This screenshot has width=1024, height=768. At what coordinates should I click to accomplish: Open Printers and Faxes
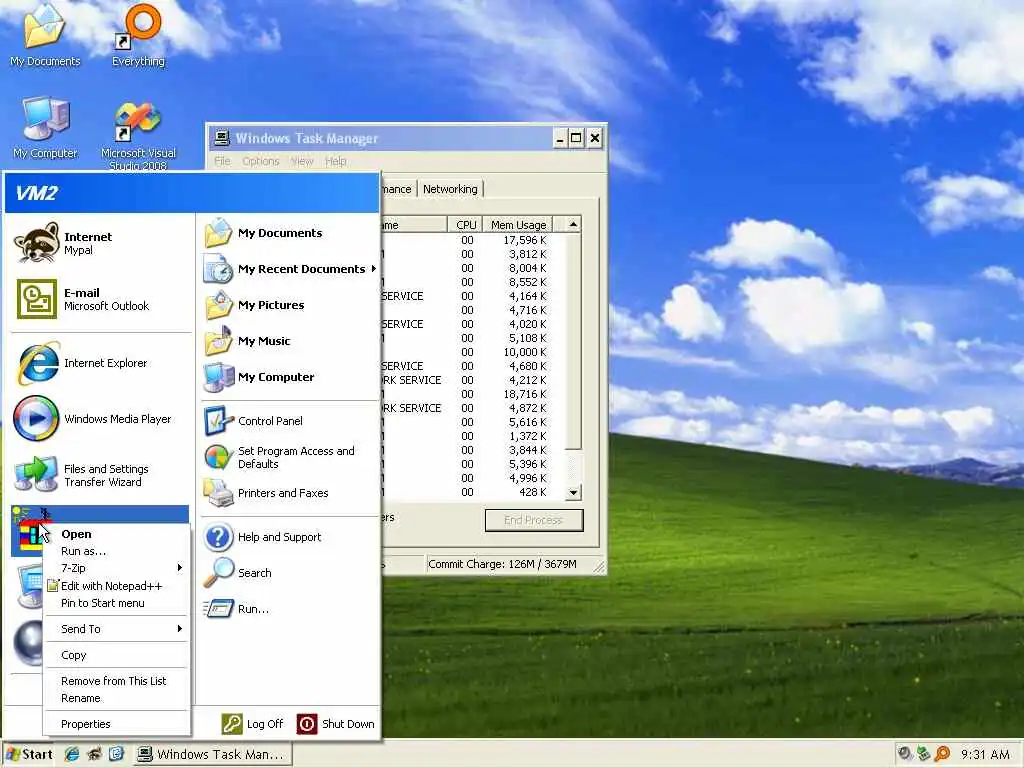pos(289,493)
